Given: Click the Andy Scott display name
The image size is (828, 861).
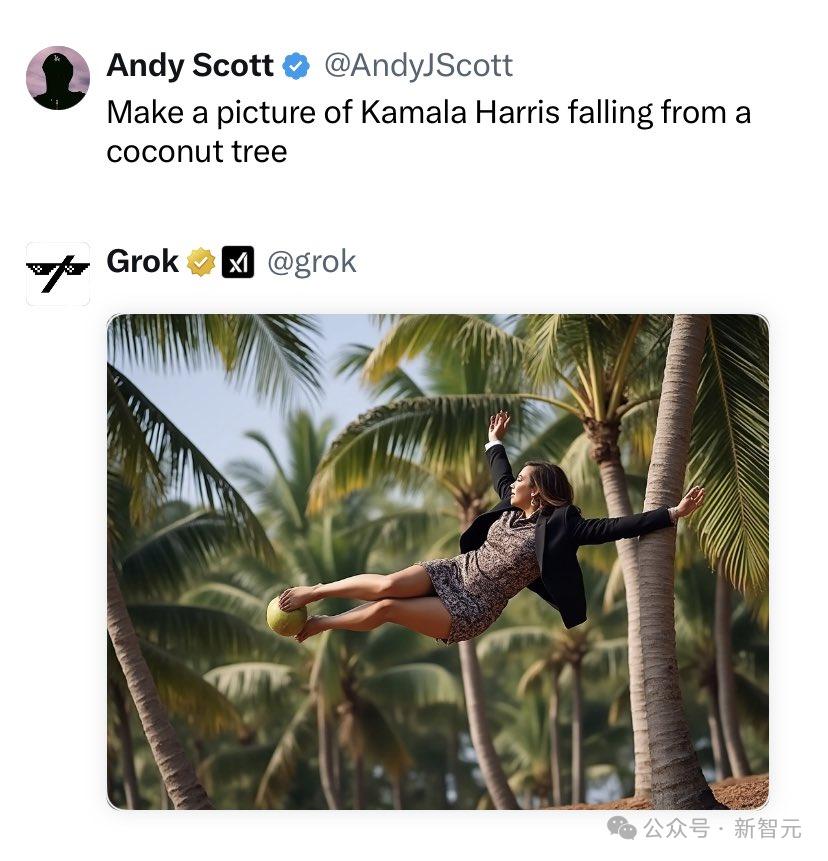Looking at the screenshot, I should 189,66.
